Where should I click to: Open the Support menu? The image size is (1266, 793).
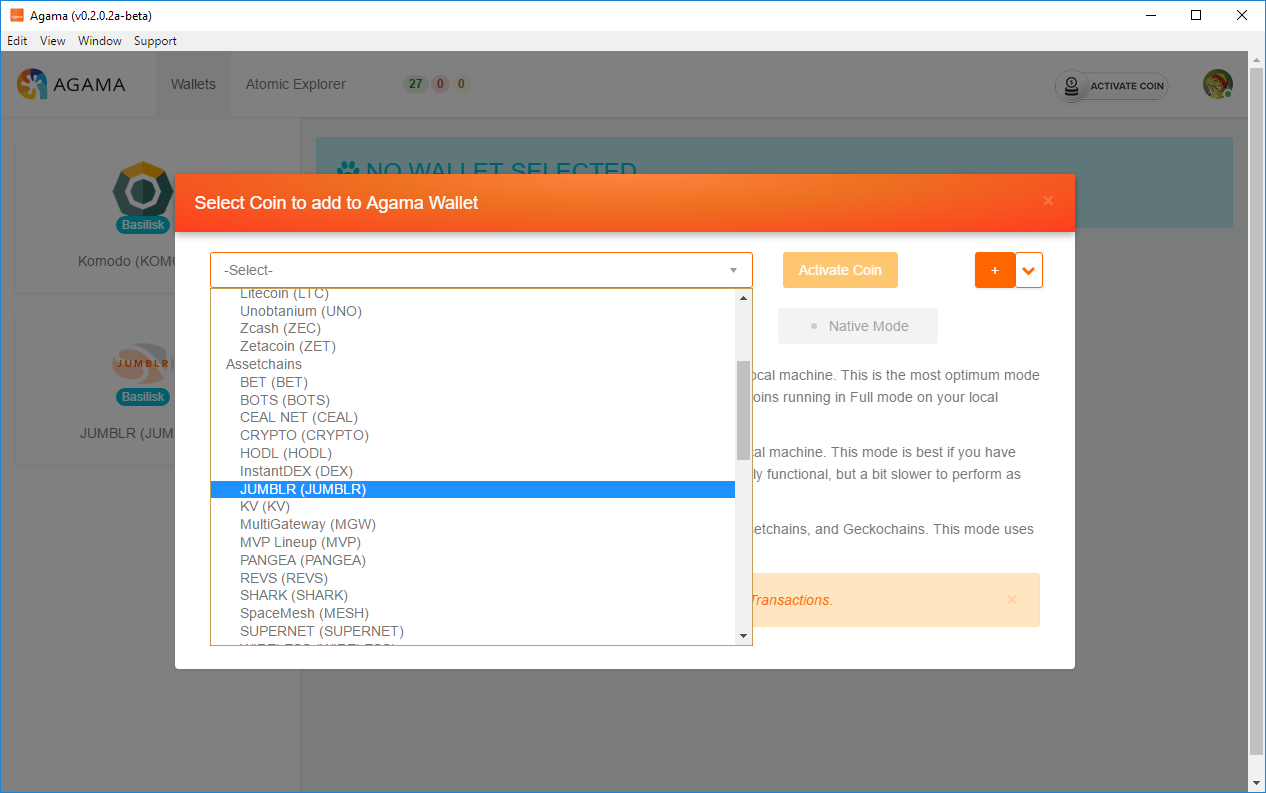(155, 41)
